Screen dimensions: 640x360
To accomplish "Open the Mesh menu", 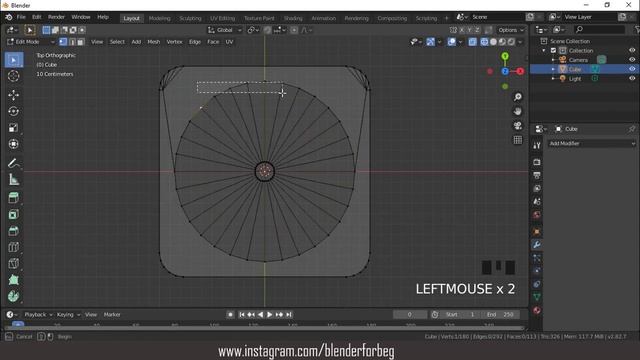I will tap(153, 42).
